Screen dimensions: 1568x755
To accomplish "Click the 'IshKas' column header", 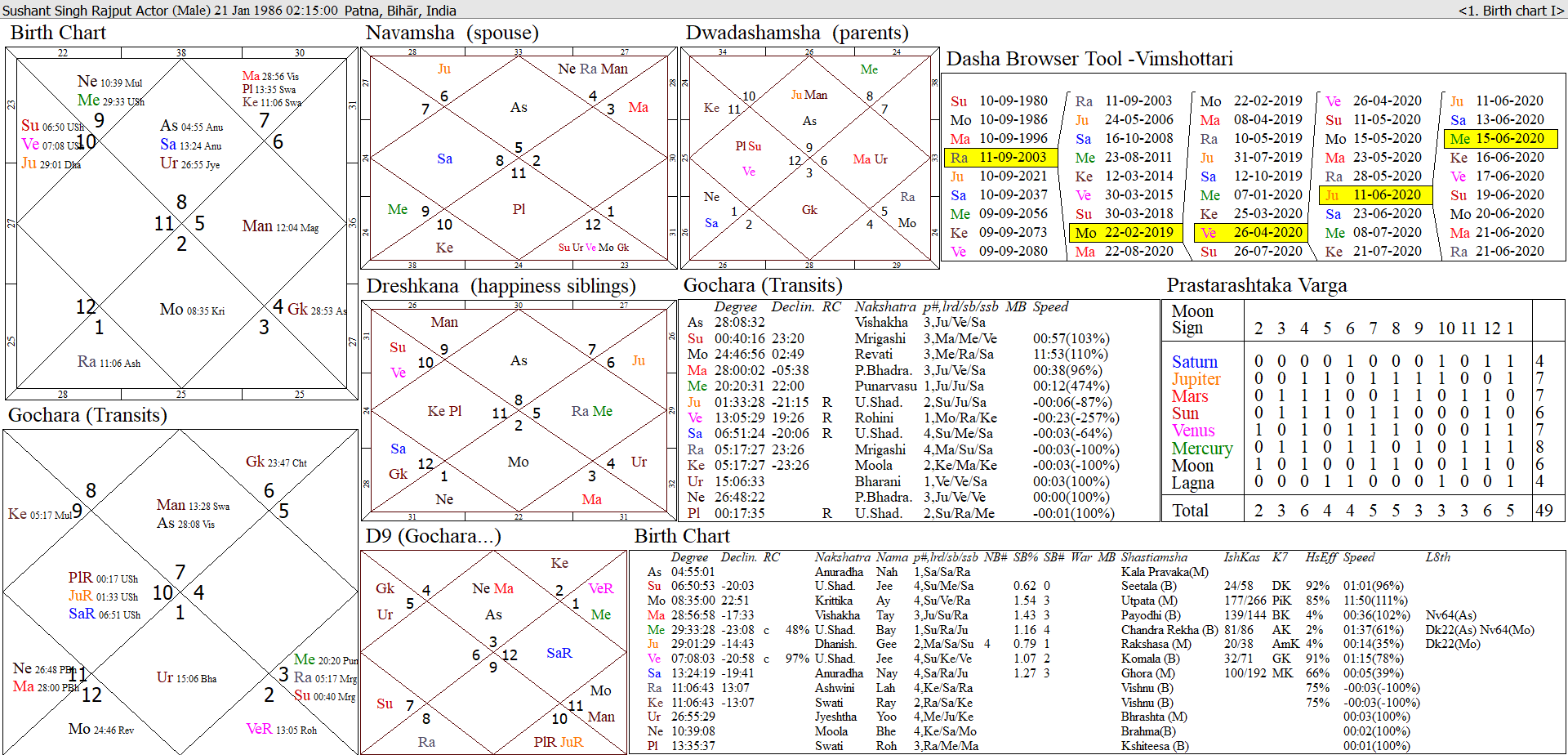I will click(x=1241, y=557).
